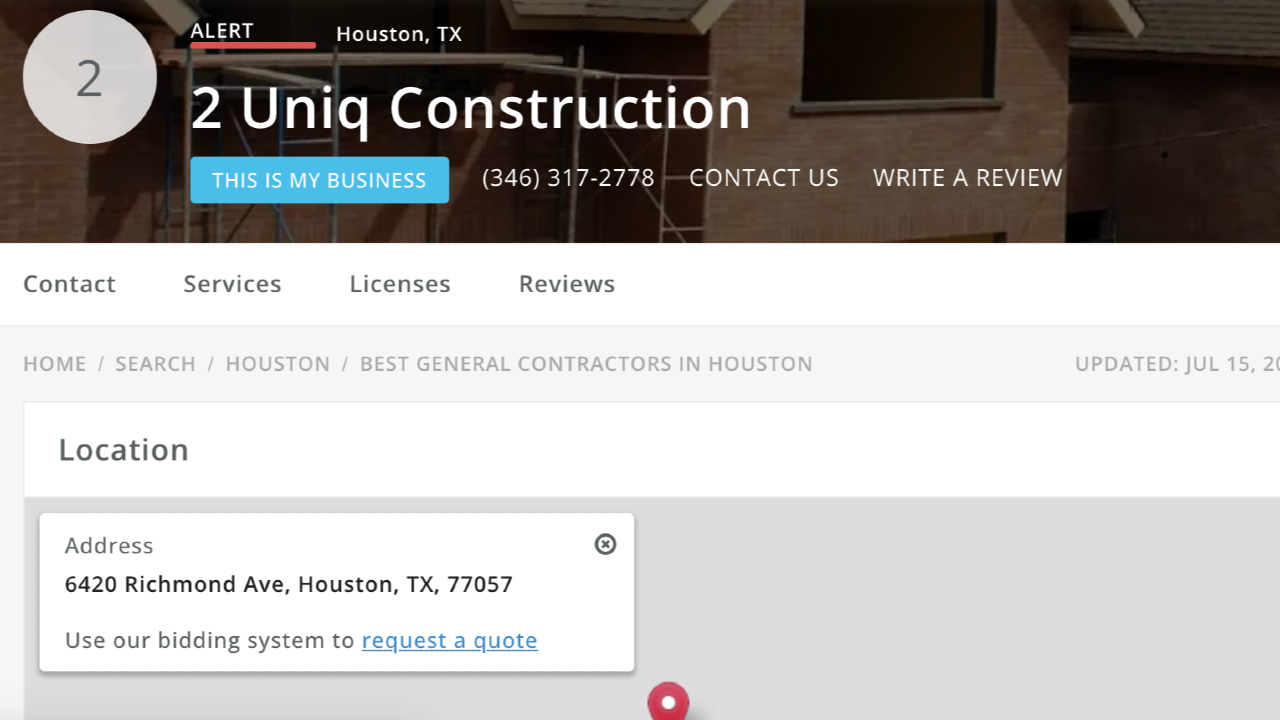Image resolution: width=1280 pixels, height=720 pixels.
Task: Click the 2 Uniq Construction heading
Action: (x=471, y=108)
